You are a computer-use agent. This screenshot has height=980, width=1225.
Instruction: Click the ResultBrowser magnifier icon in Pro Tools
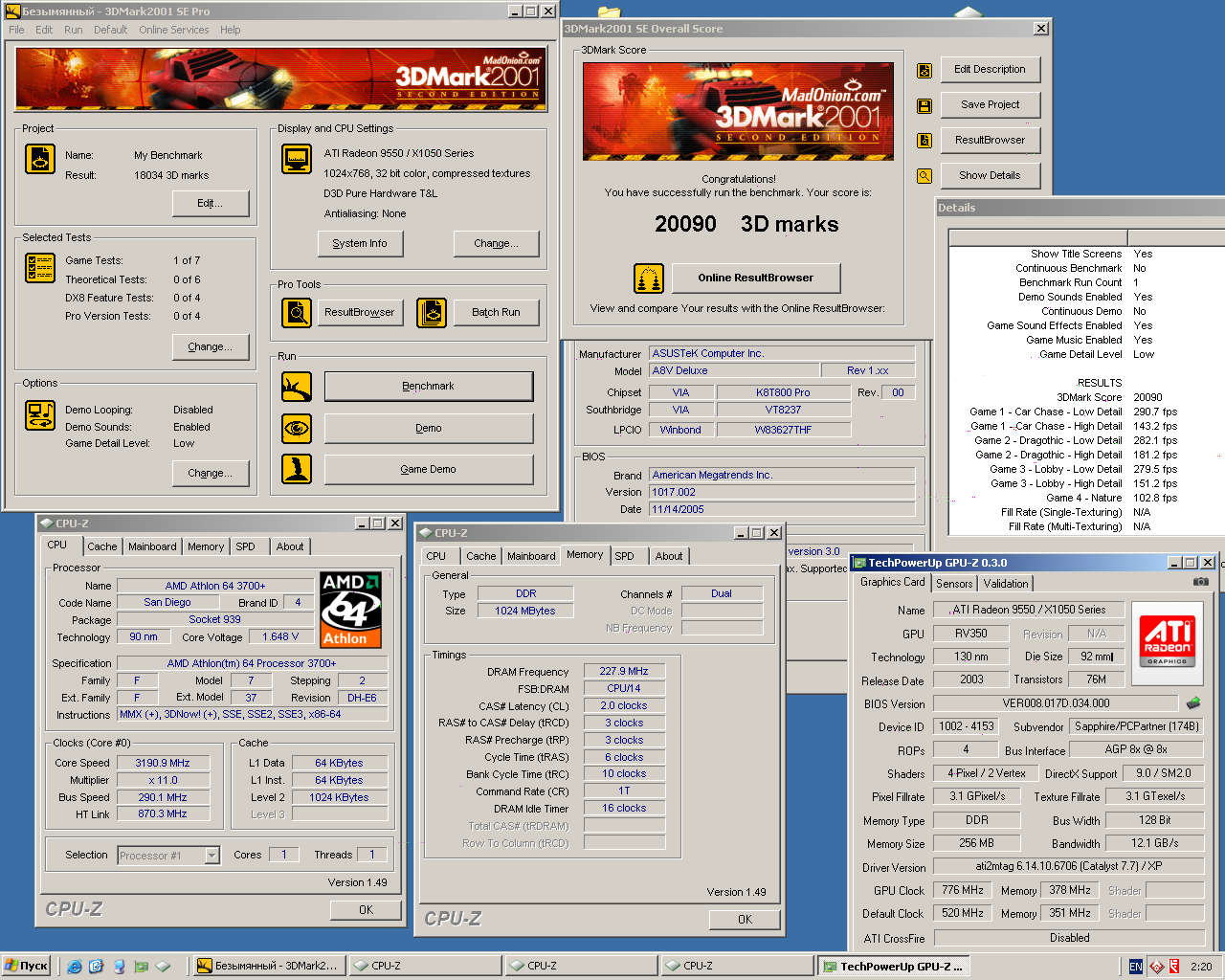297,312
